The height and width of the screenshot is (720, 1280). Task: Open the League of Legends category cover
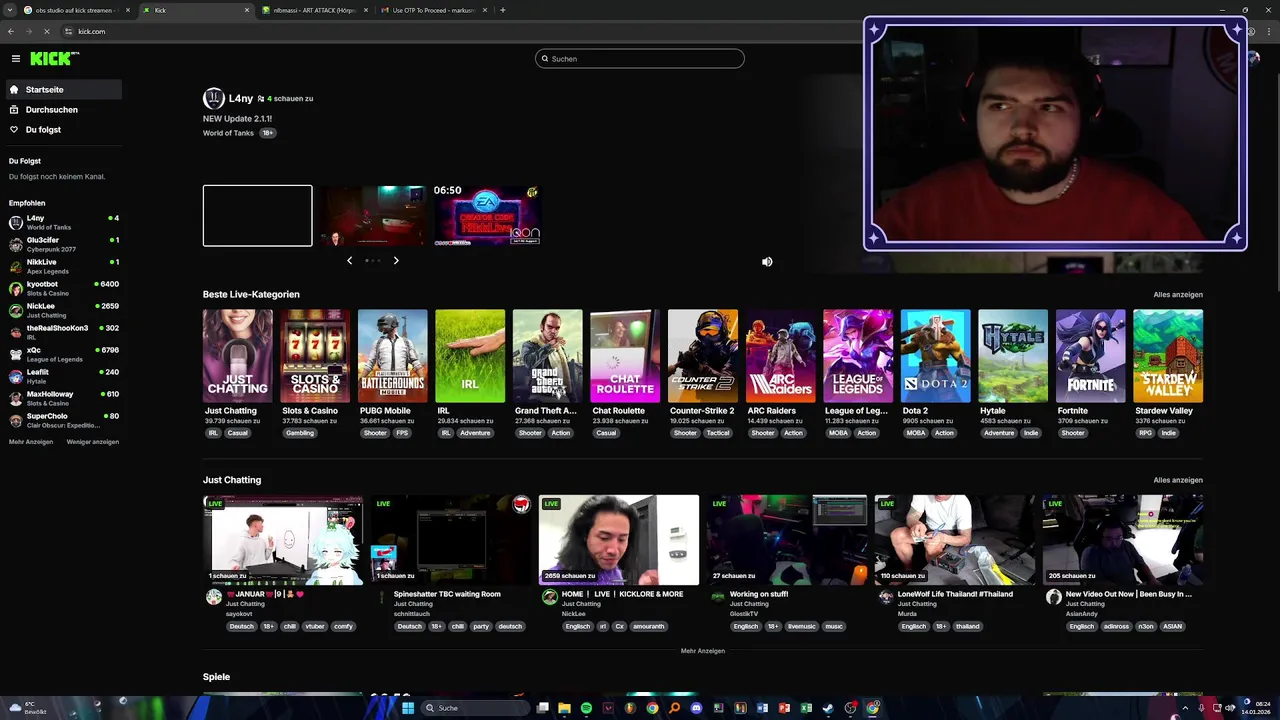pyautogui.click(x=858, y=356)
